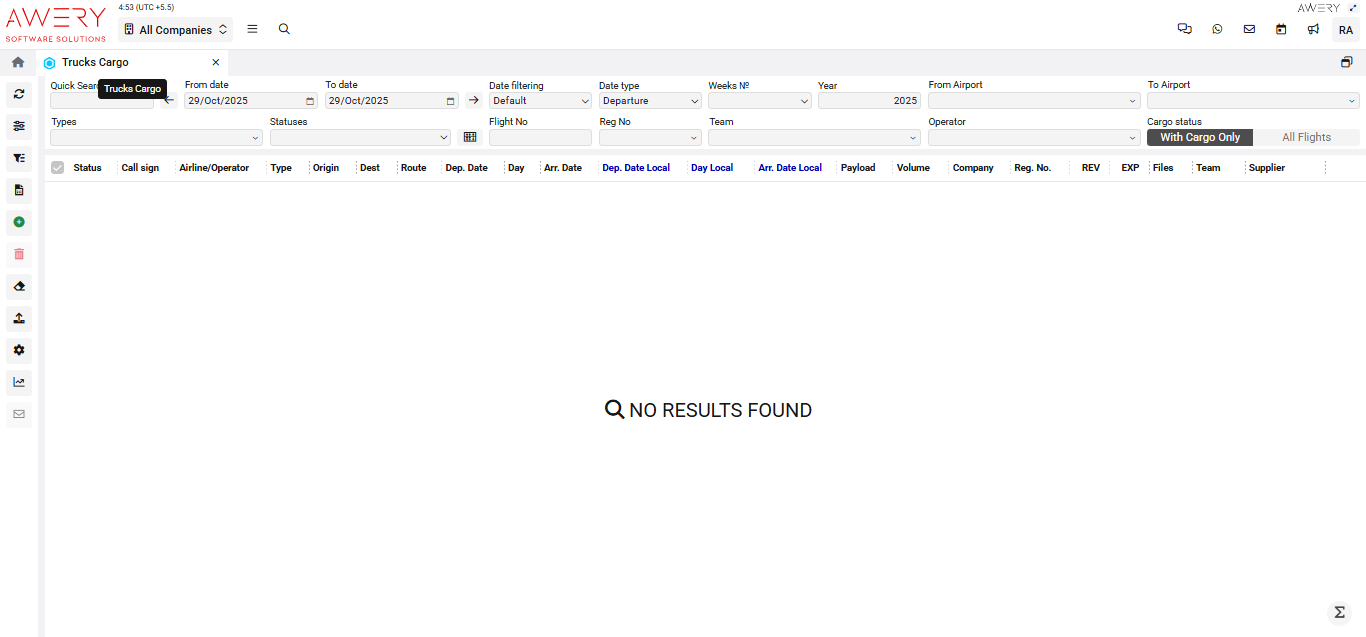Expand the Date filtering dropdown
Screen dimensions: 1366x637
pos(540,101)
